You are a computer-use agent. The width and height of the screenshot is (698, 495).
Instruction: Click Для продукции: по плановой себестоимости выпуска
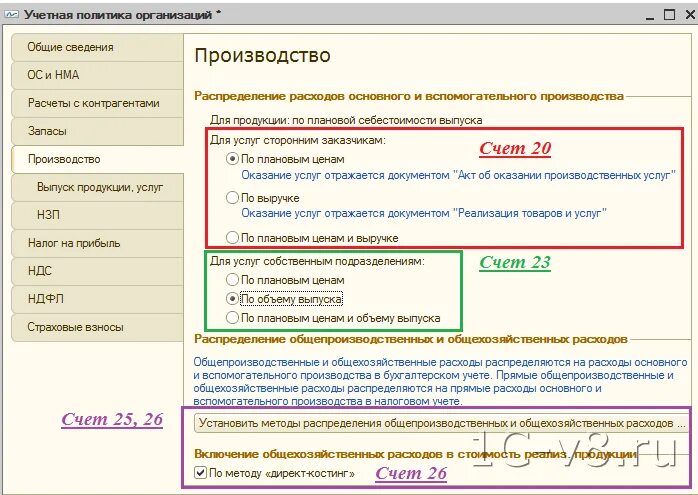(x=346, y=120)
